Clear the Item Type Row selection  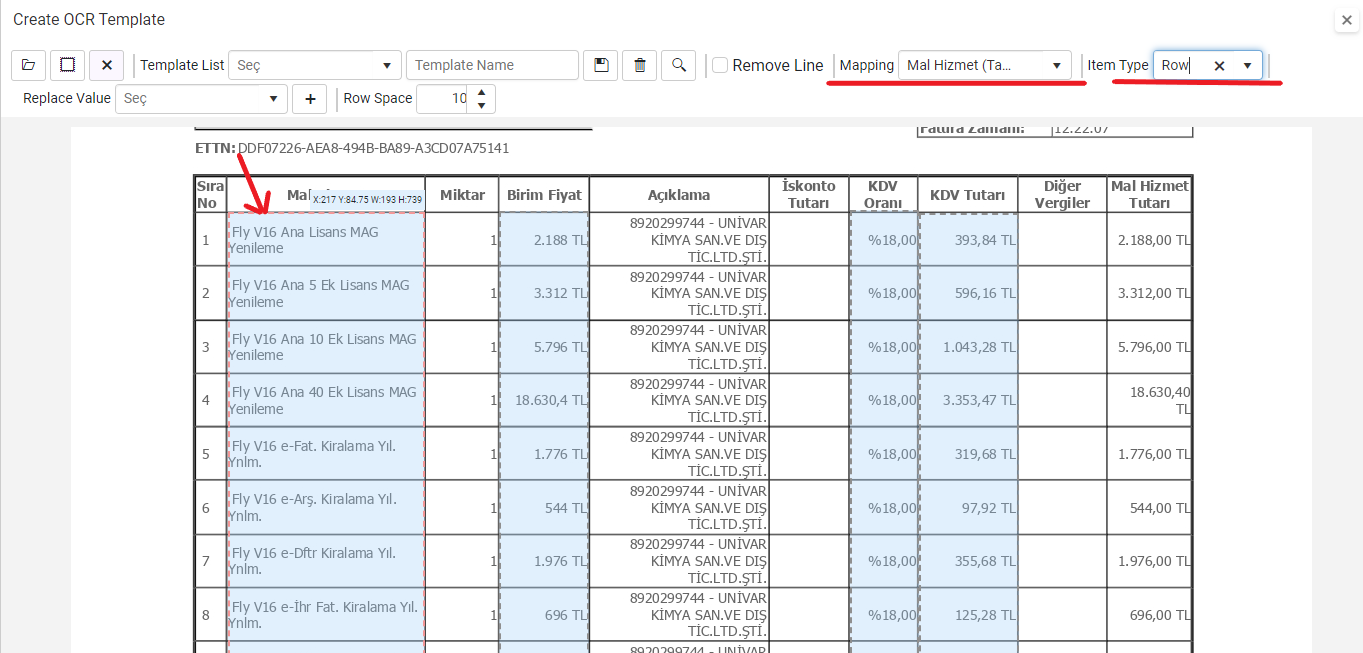[x=1219, y=65]
